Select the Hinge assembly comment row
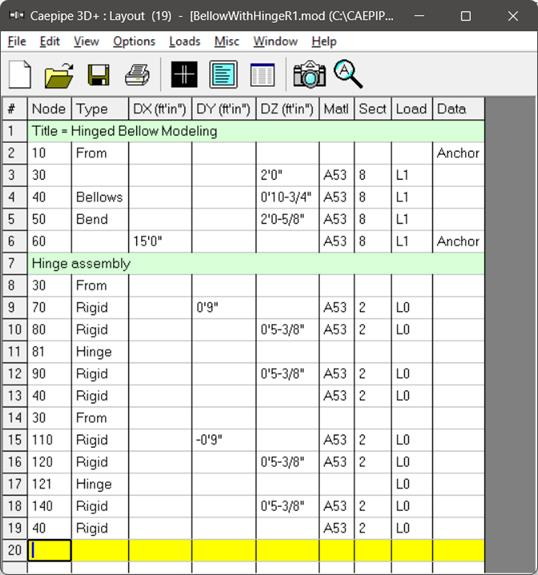 tap(256, 263)
